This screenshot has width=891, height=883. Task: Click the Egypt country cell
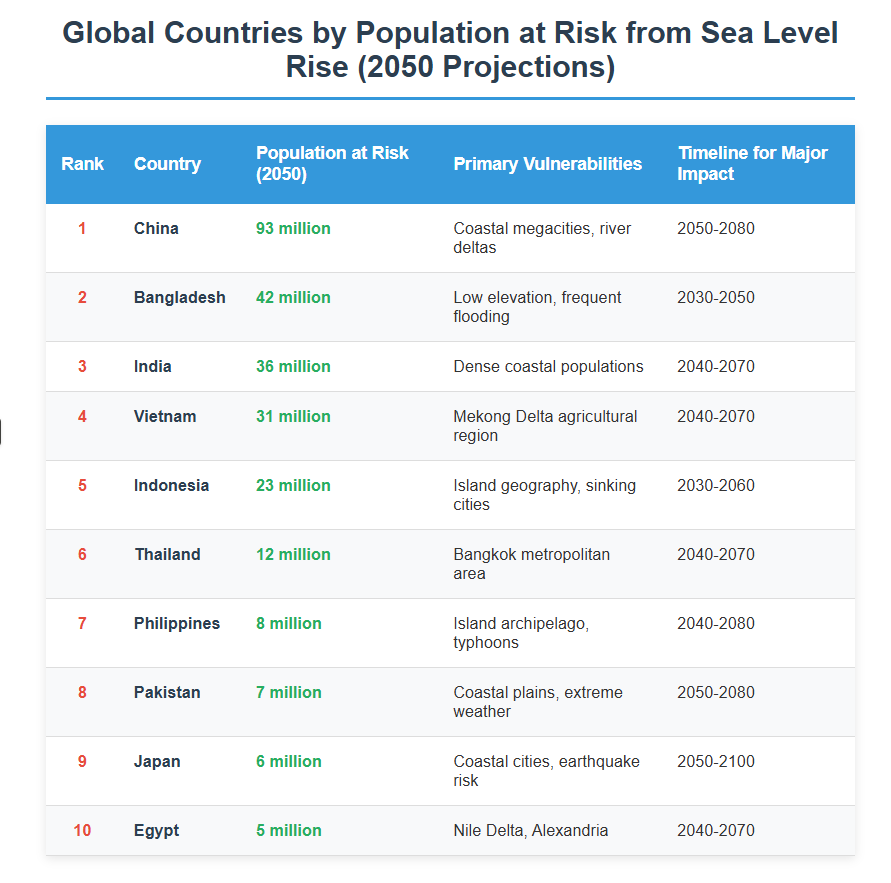(156, 831)
